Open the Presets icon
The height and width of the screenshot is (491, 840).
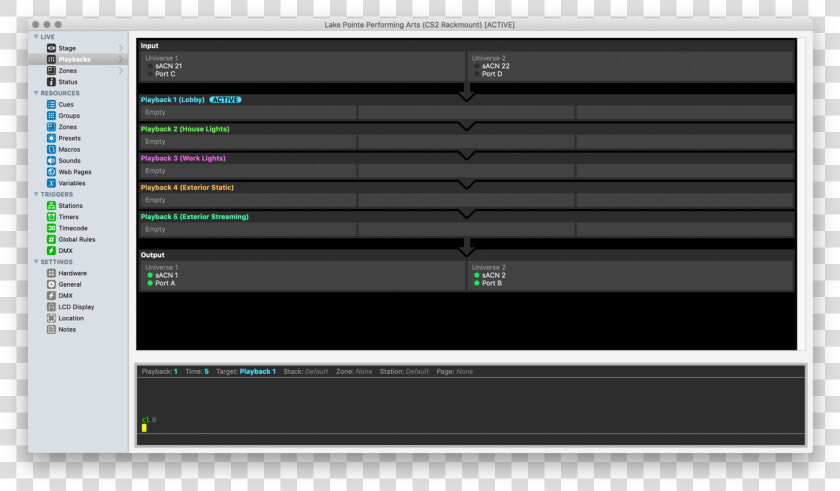(51, 138)
